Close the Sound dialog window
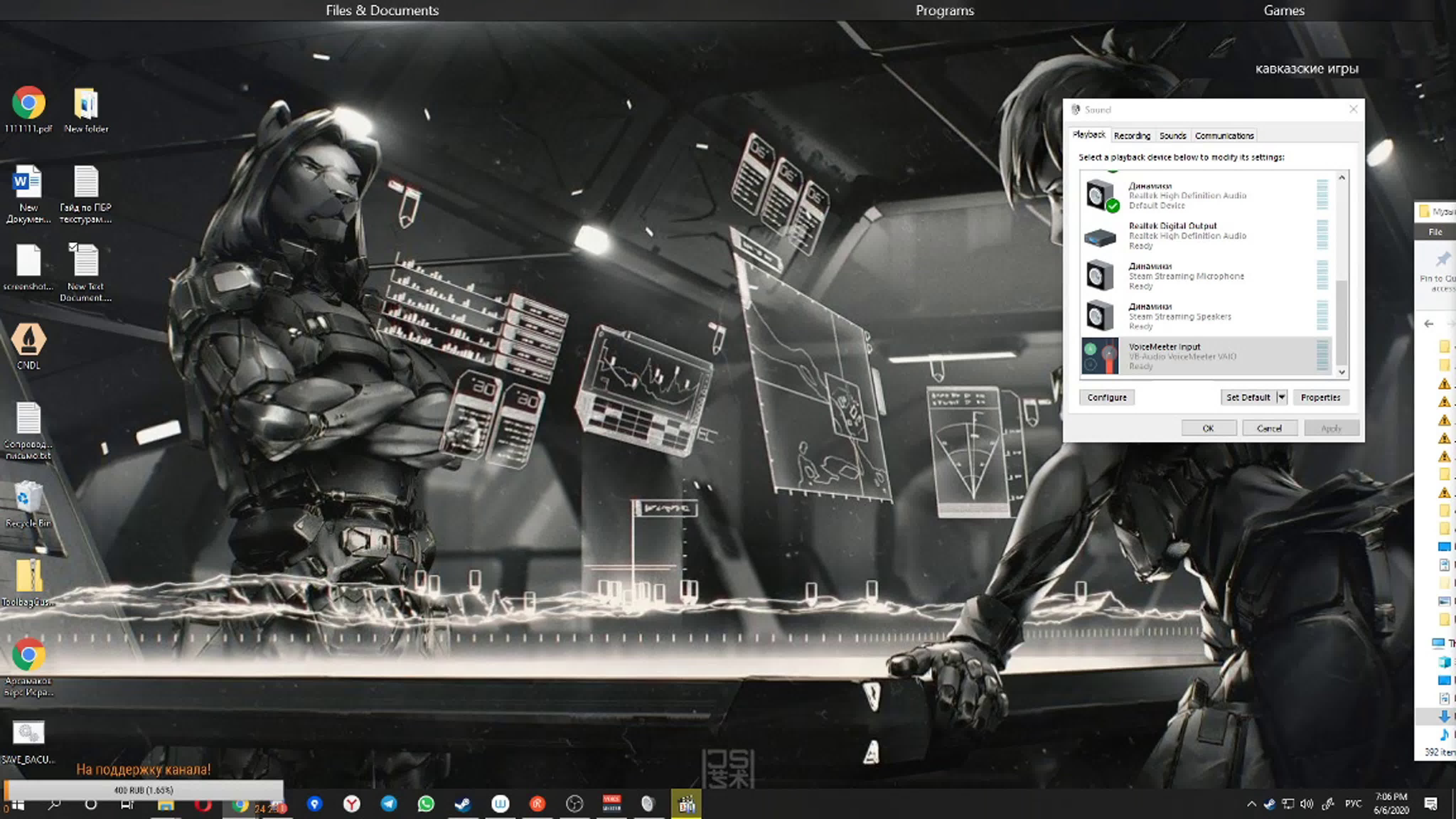The image size is (1456, 819). pyautogui.click(x=1353, y=109)
